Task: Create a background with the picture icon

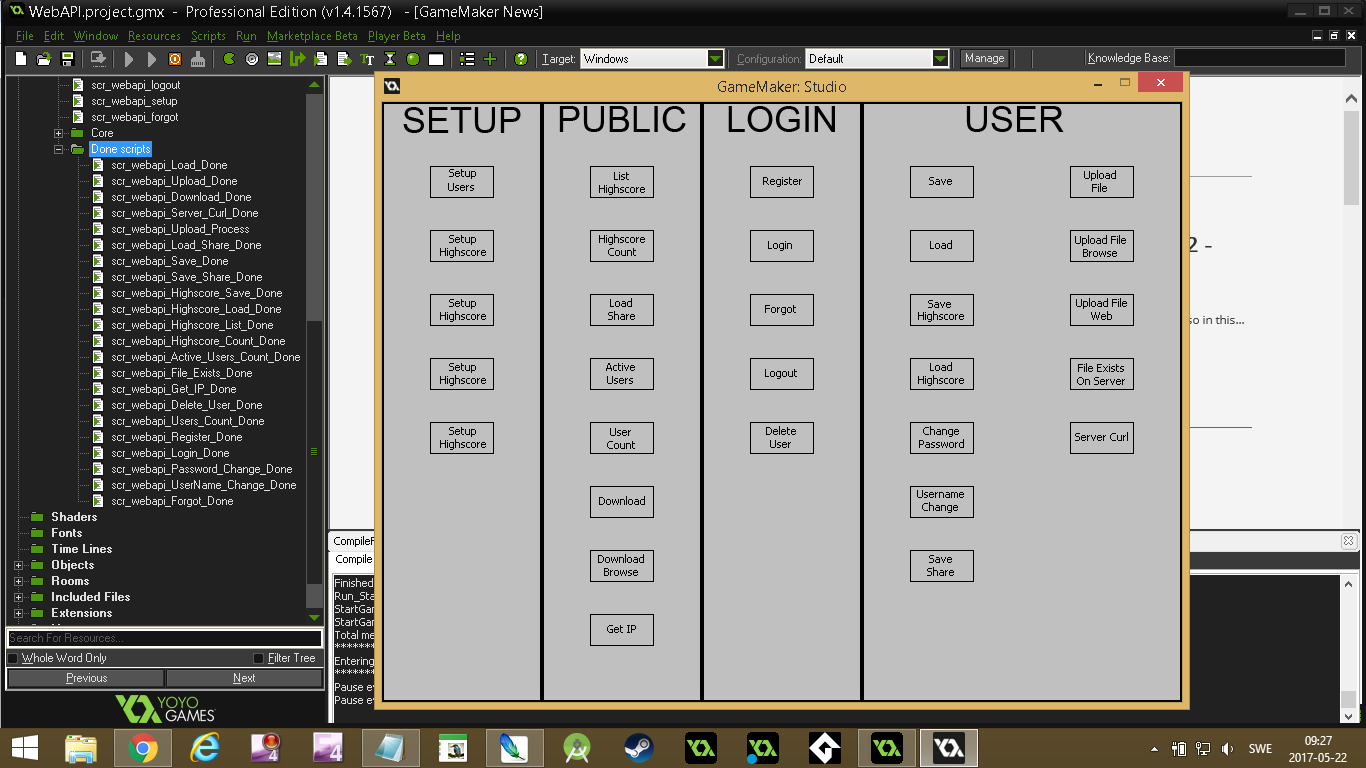Action: tap(275, 59)
